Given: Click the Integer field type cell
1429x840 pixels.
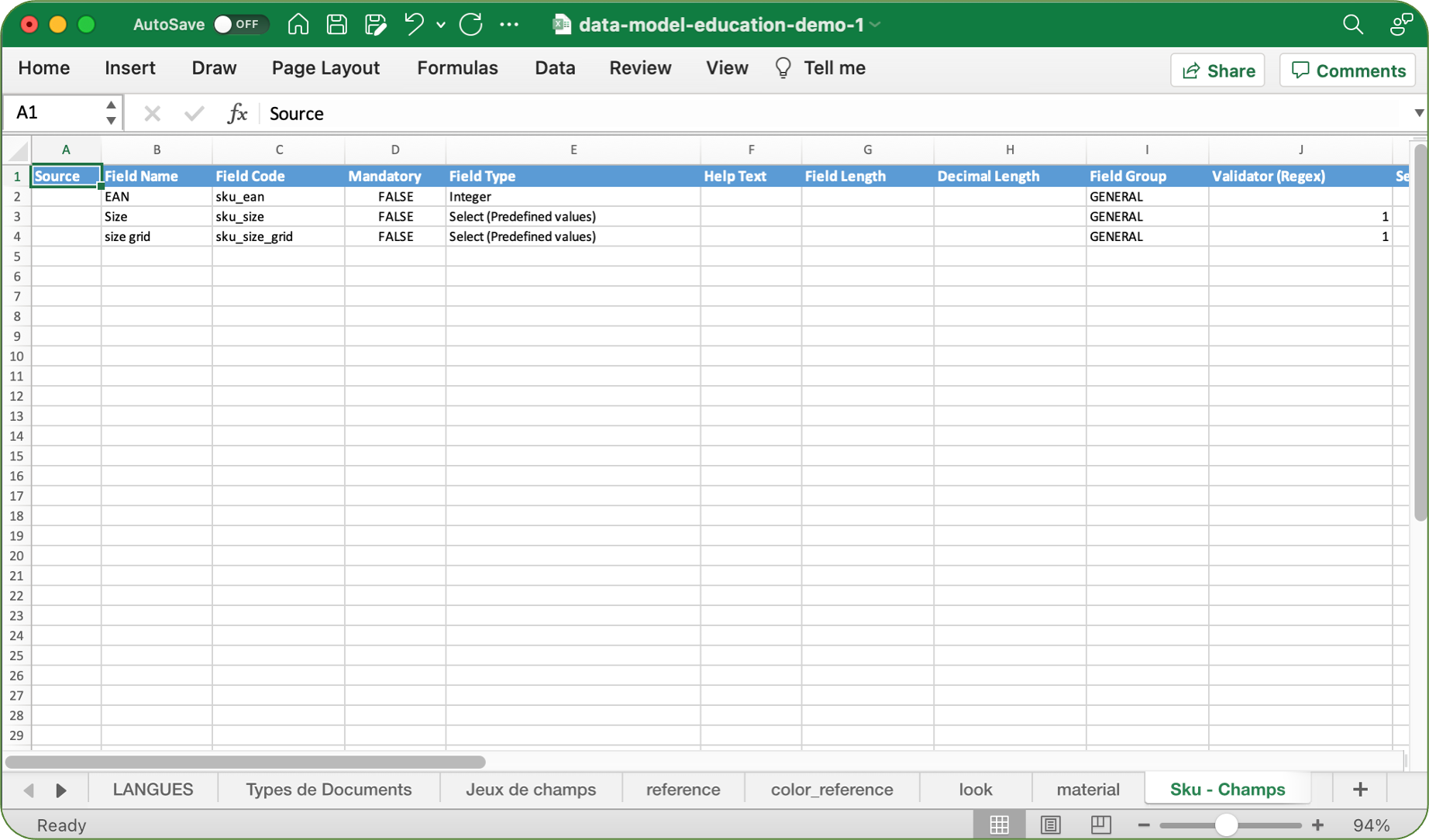Looking at the screenshot, I should 573,197.
